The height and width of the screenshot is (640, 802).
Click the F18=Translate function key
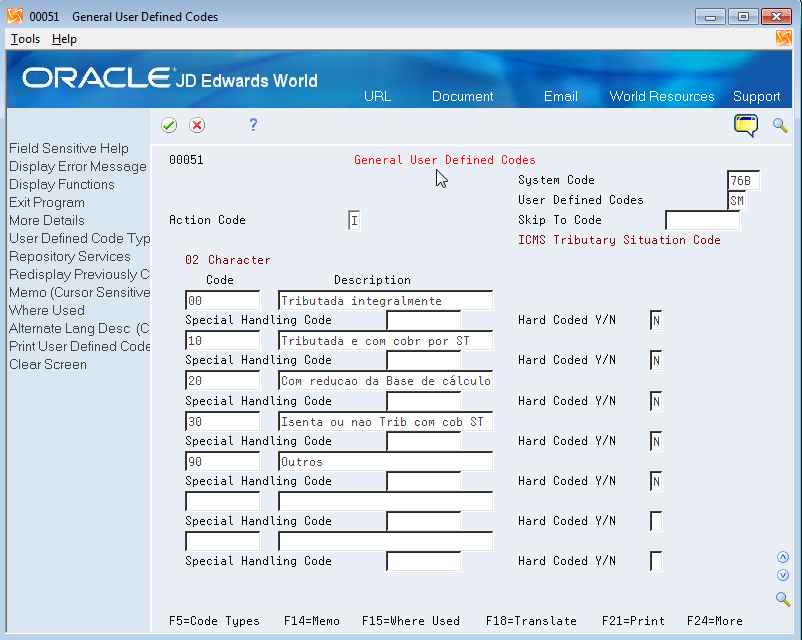pos(531,621)
